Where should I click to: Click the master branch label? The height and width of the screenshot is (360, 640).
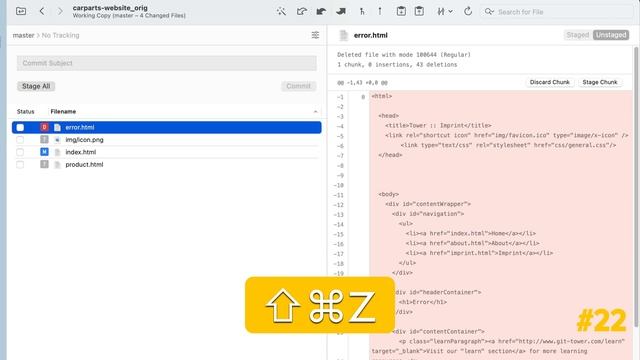pos(23,36)
